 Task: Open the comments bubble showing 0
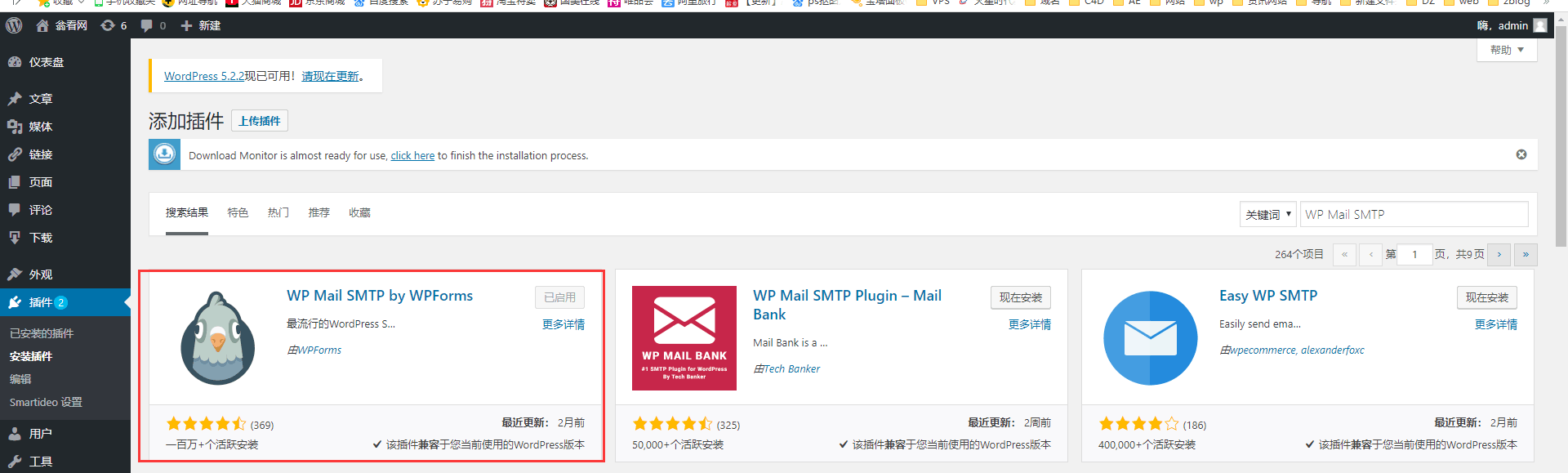[x=154, y=25]
